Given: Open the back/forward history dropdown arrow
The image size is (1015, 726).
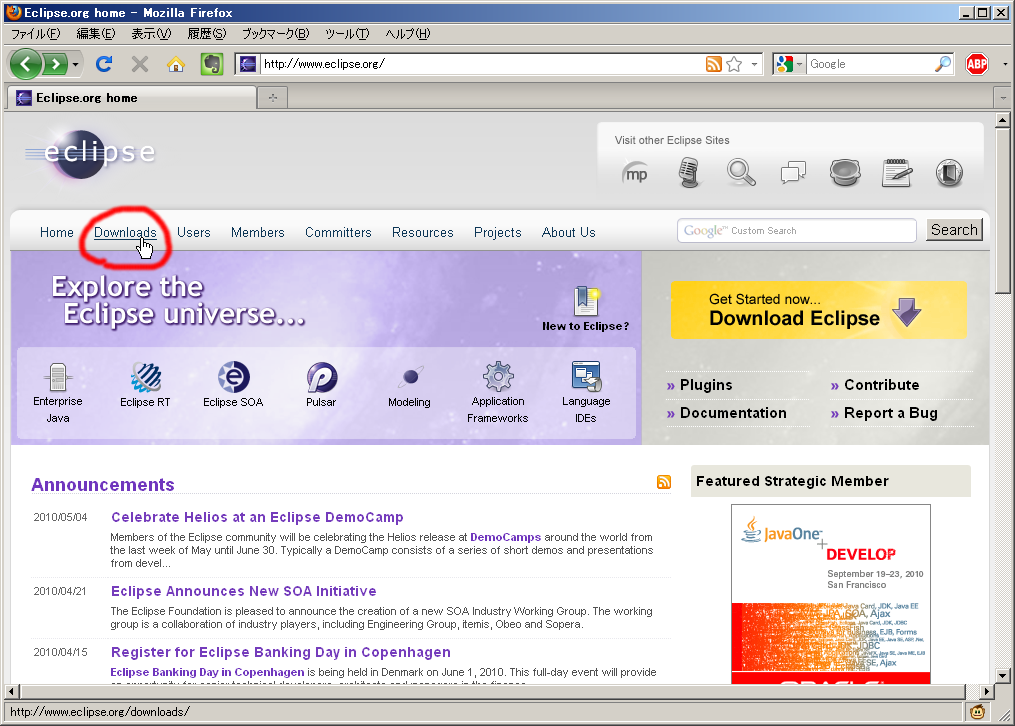Looking at the screenshot, I should click(x=76, y=64).
